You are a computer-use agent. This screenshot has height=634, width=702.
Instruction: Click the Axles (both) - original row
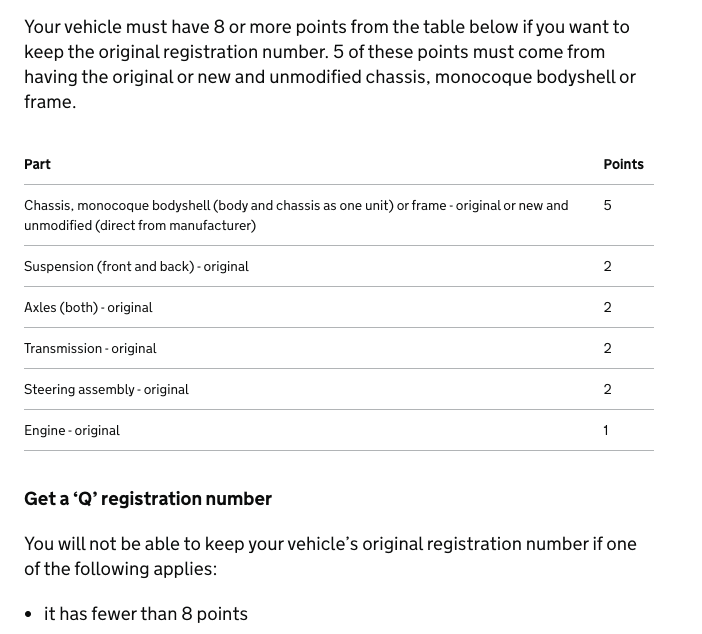click(339, 308)
